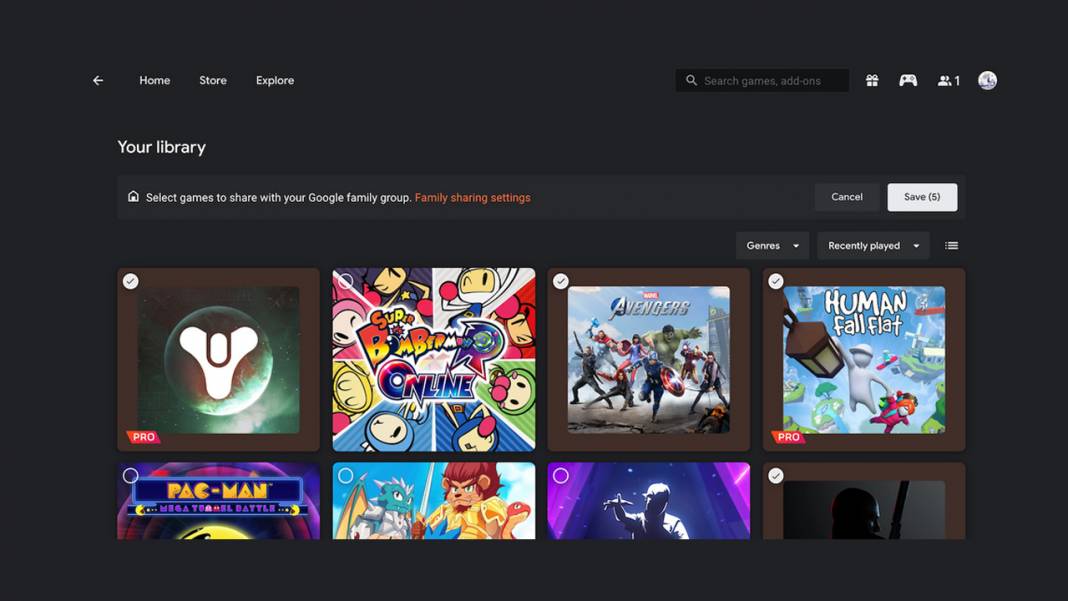Screen dimensions: 1068x601
Task: Switch to the Store tab
Action: click(x=212, y=80)
